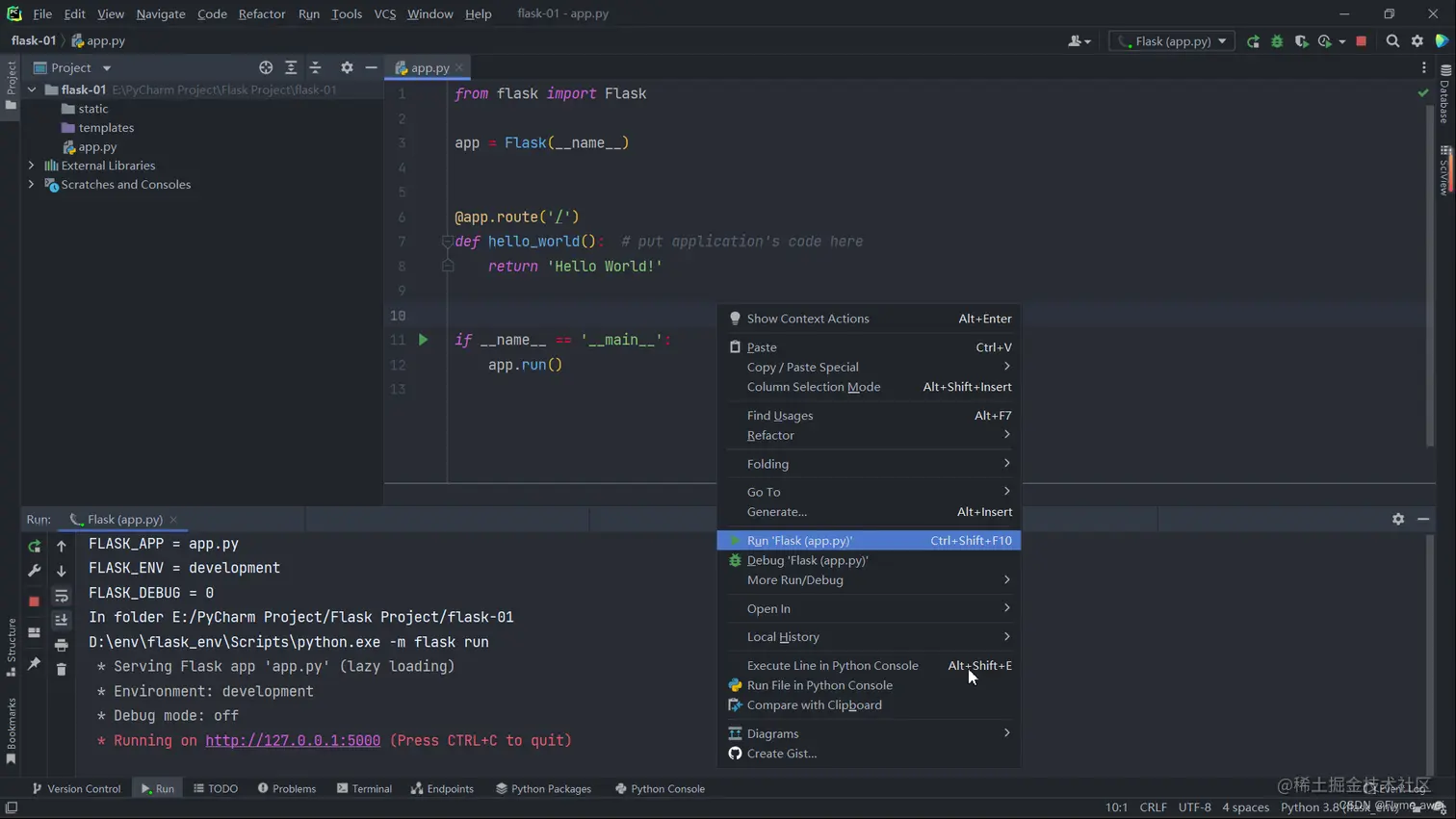Select templates folder in project tree
The image size is (1456, 819).
coord(97,127)
